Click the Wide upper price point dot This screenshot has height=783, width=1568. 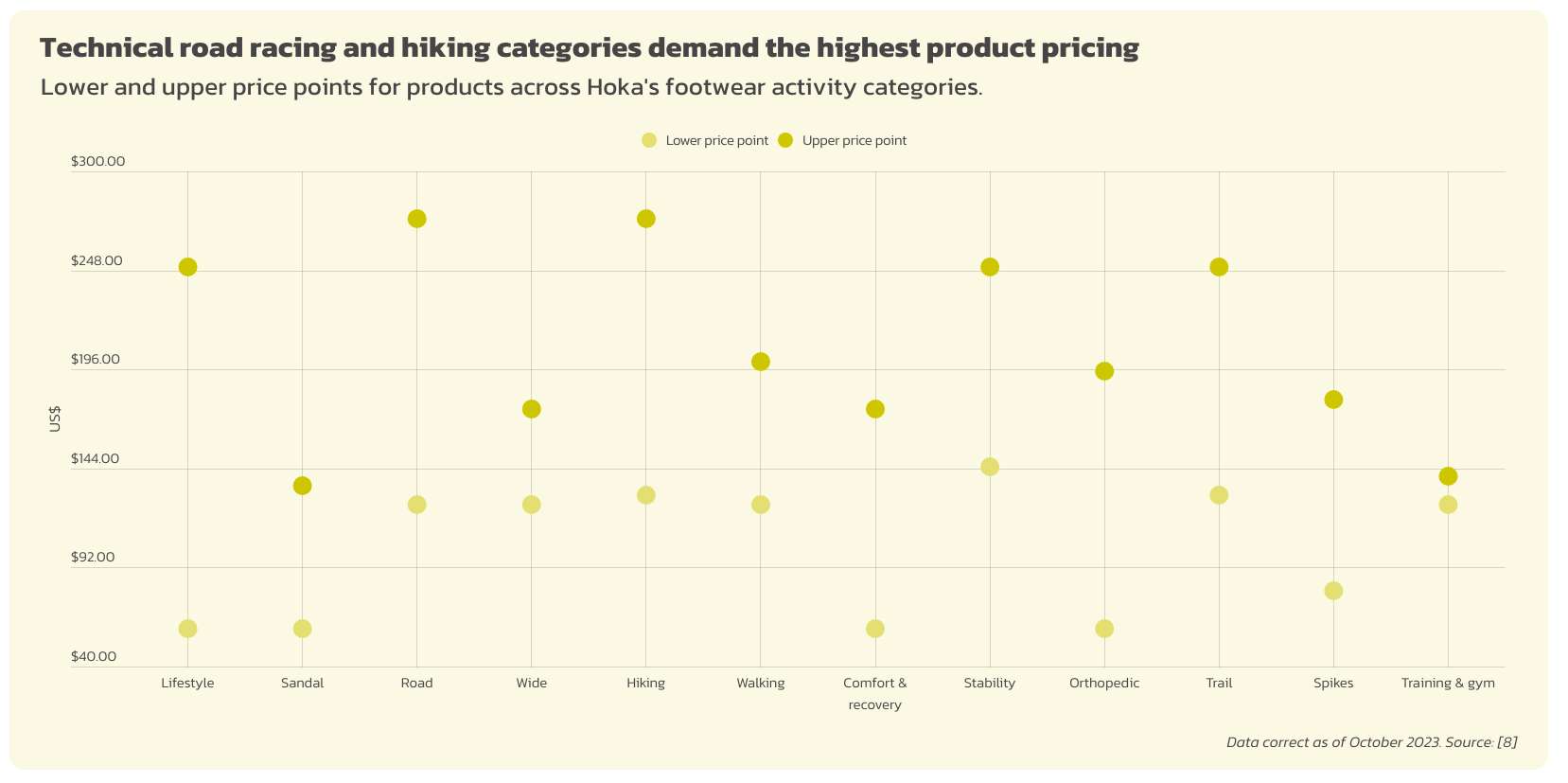tap(531, 409)
